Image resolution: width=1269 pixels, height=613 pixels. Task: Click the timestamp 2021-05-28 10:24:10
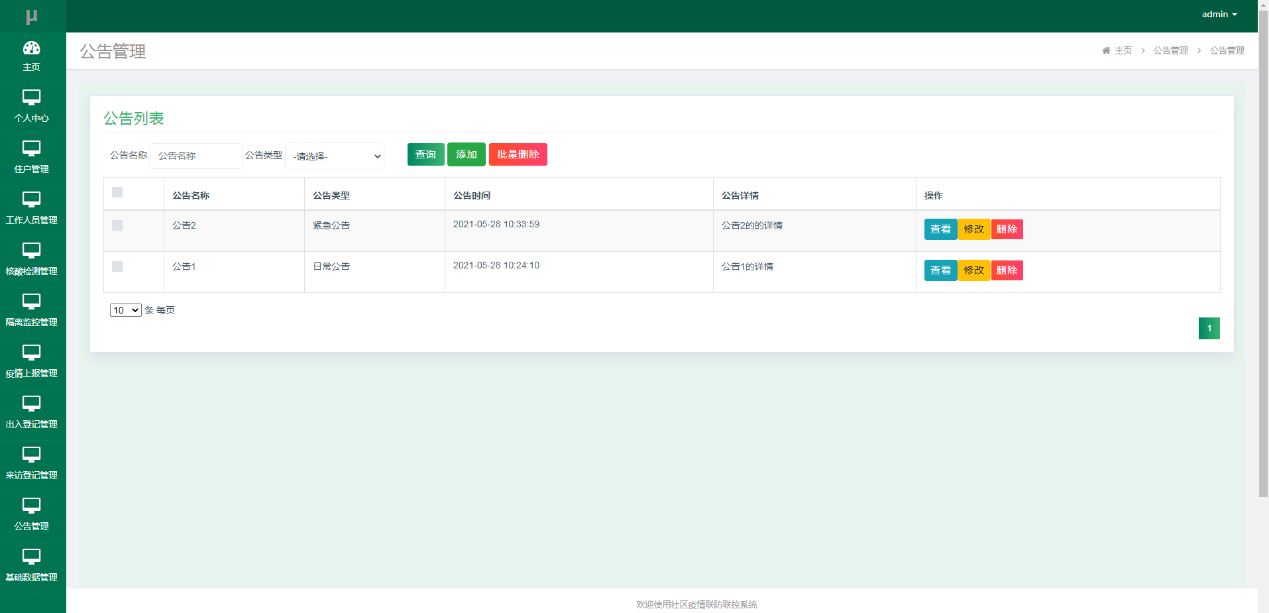pos(496,265)
